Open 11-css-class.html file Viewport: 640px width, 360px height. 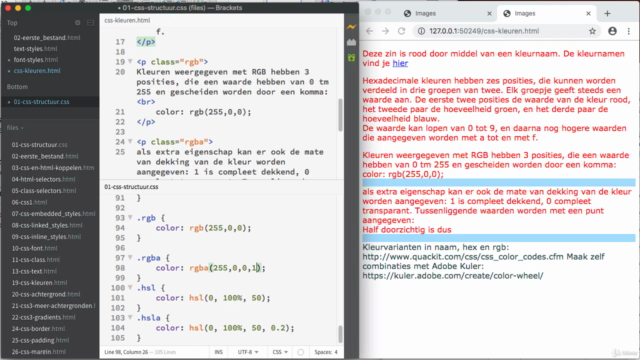[36, 260]
